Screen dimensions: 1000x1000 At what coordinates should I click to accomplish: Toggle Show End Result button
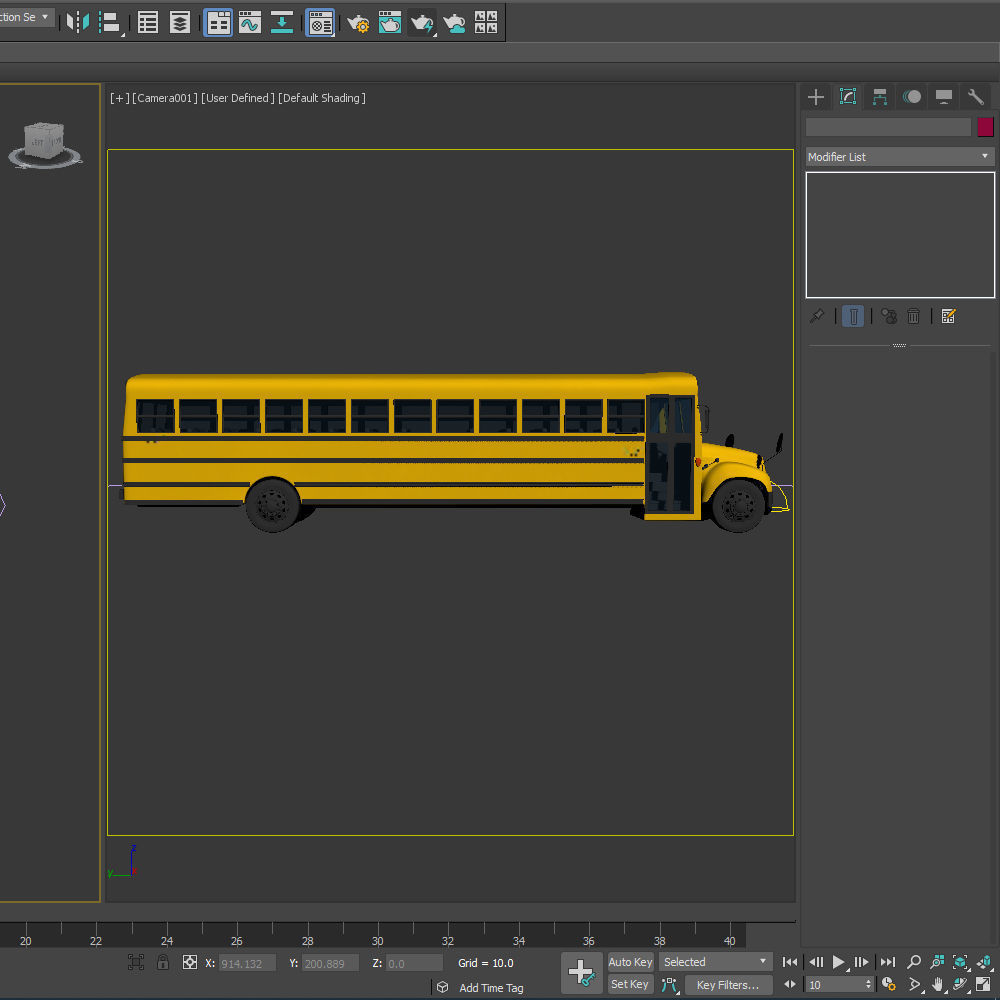(x=853, y=316)
